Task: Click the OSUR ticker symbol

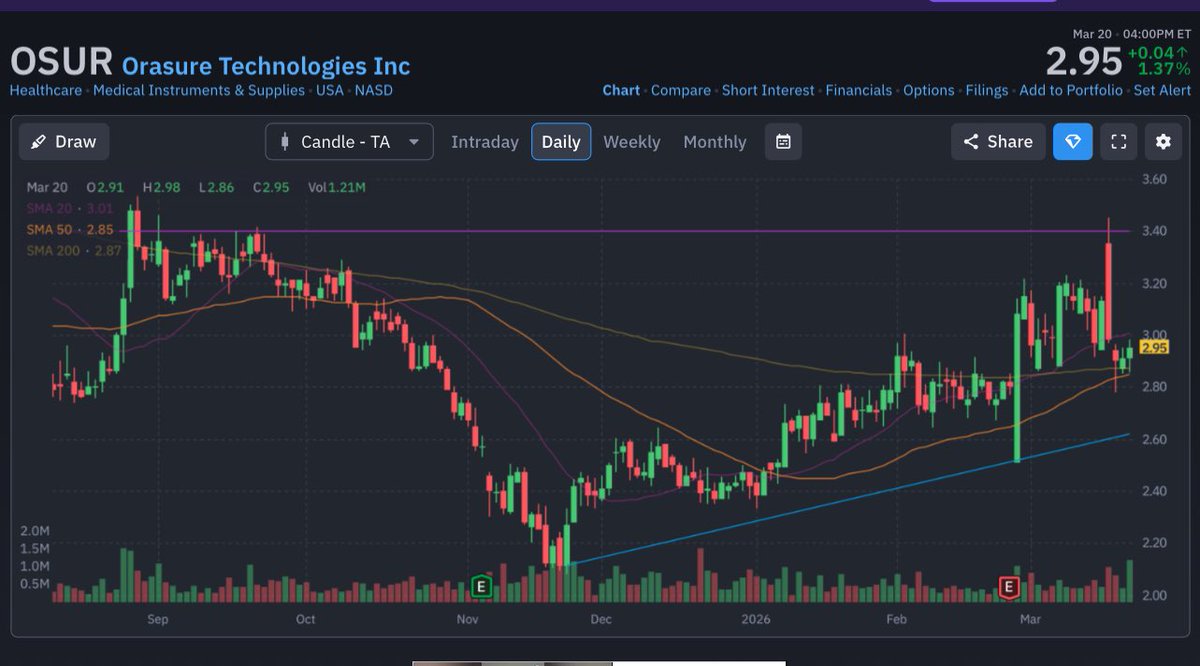Action: pyautogui.click(x=61, y=62)
